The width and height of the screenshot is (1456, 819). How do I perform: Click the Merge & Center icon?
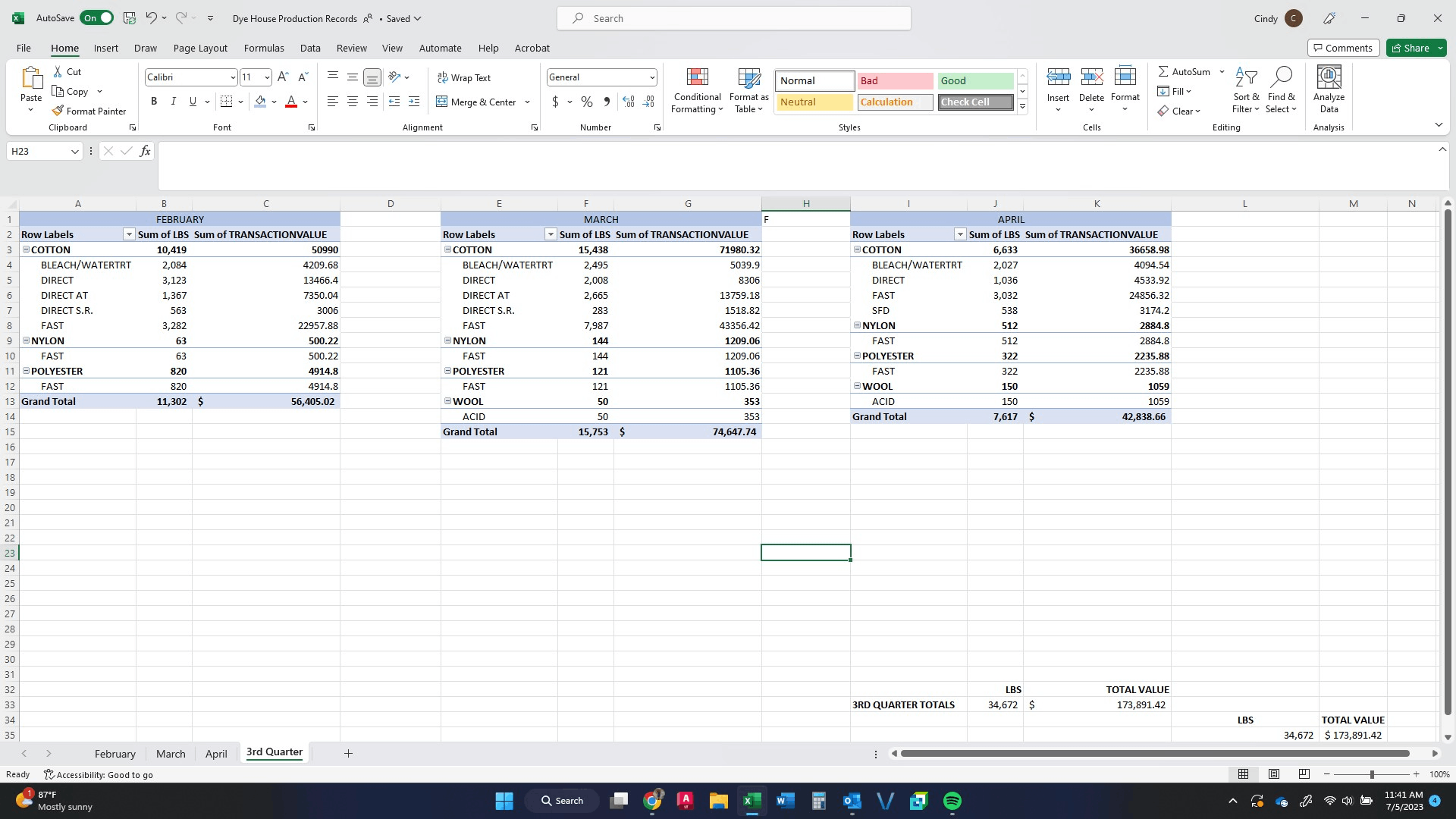pyautogui.click(x=442, y=102)
